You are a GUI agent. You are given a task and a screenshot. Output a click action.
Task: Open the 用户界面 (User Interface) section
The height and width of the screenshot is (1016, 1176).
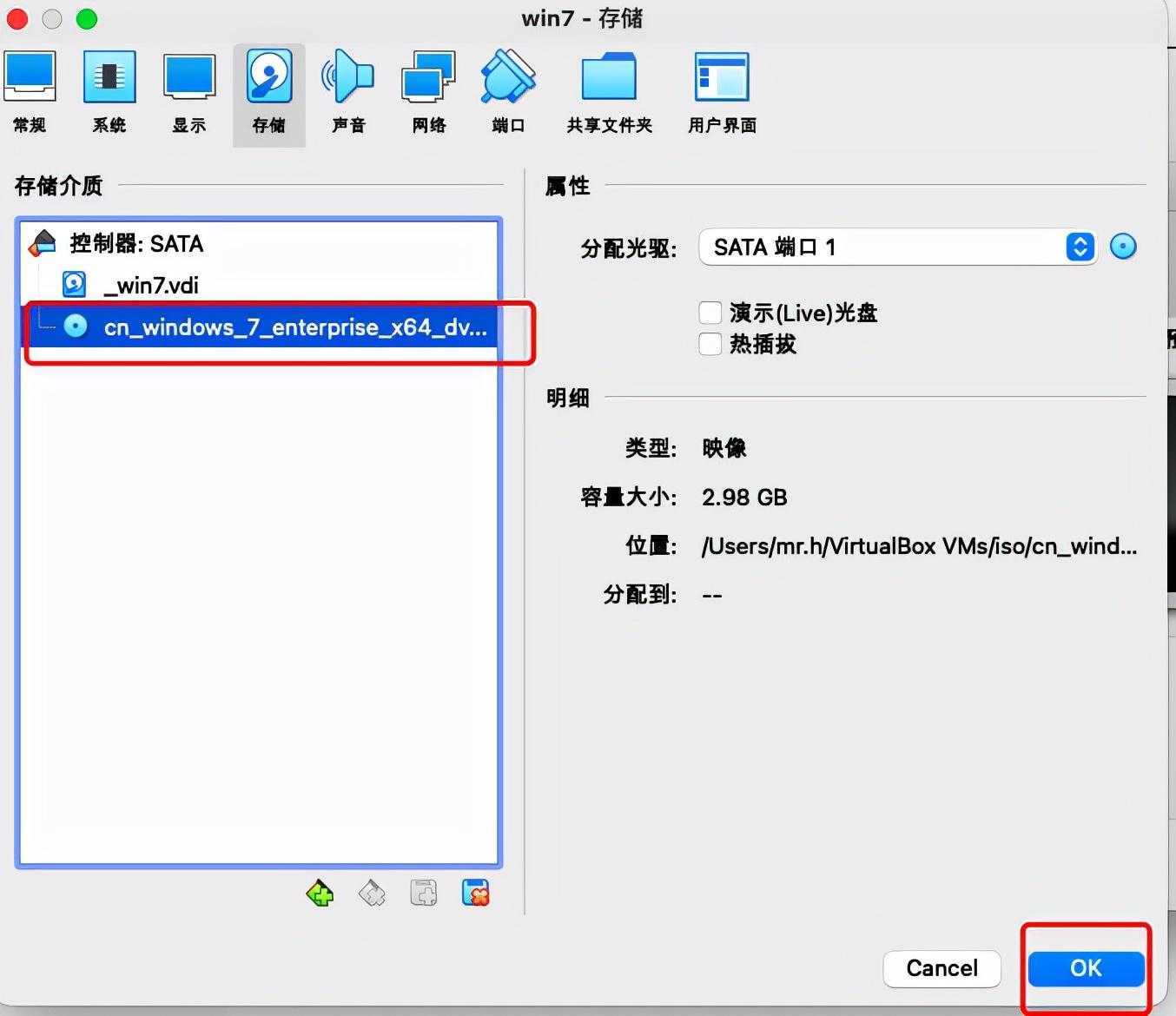(722, 94)
